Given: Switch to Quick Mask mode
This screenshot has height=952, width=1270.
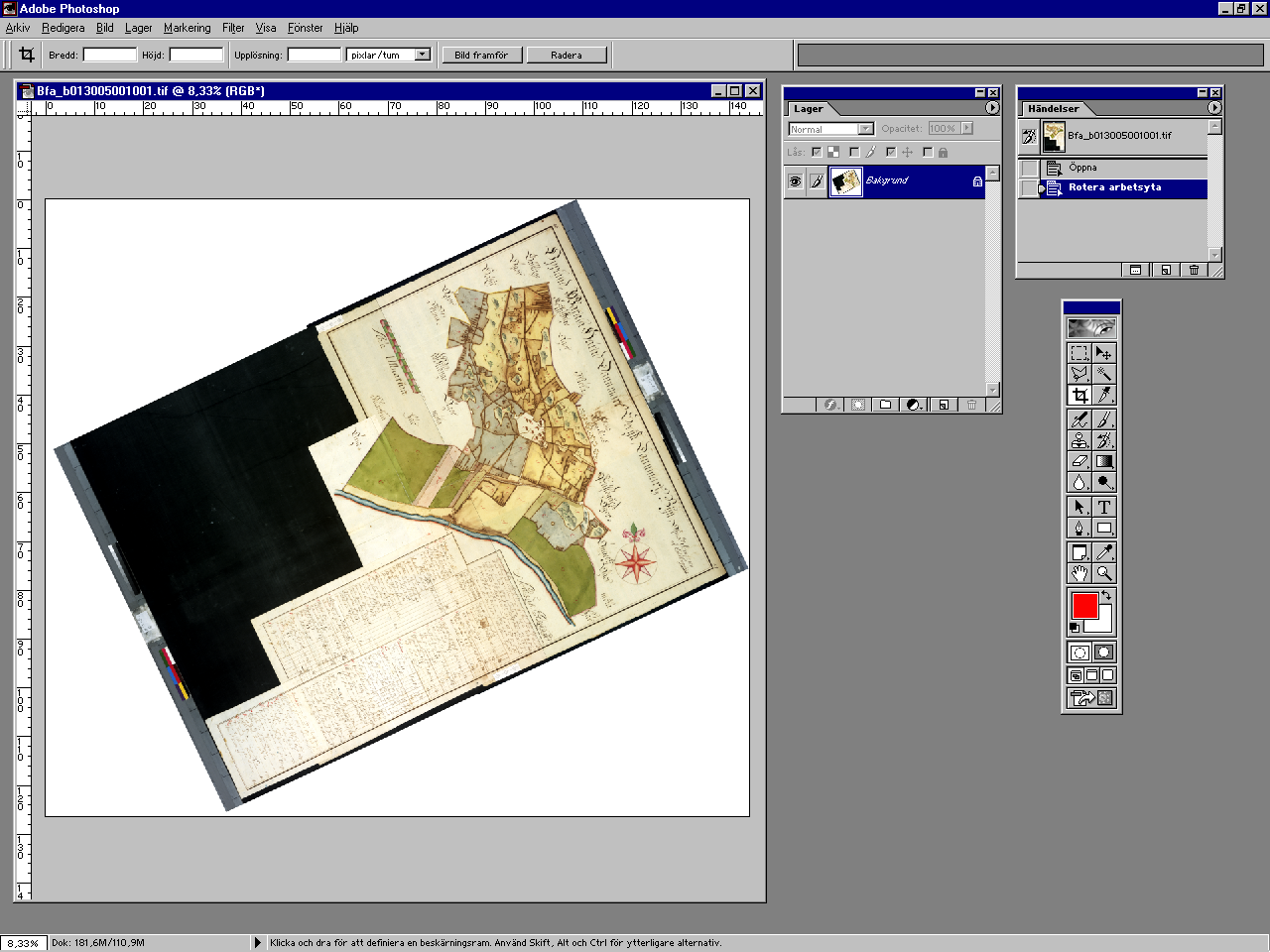Looking at the screenshot, I should pyautogui.click(x=1104, y=652).
